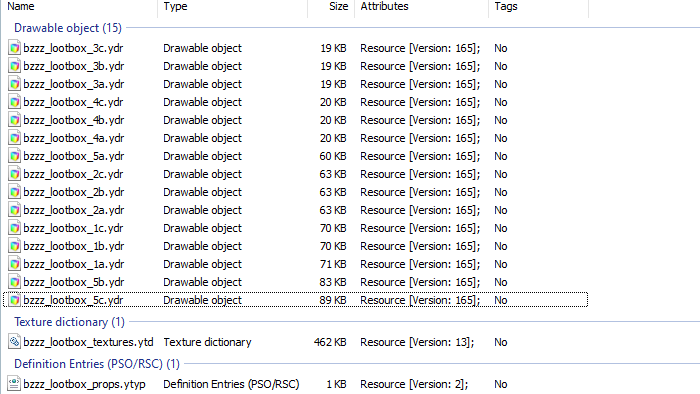The image size is (700, 394).
Task: Collapse the Texture dictionary (1) group
Action: [69, 322]
